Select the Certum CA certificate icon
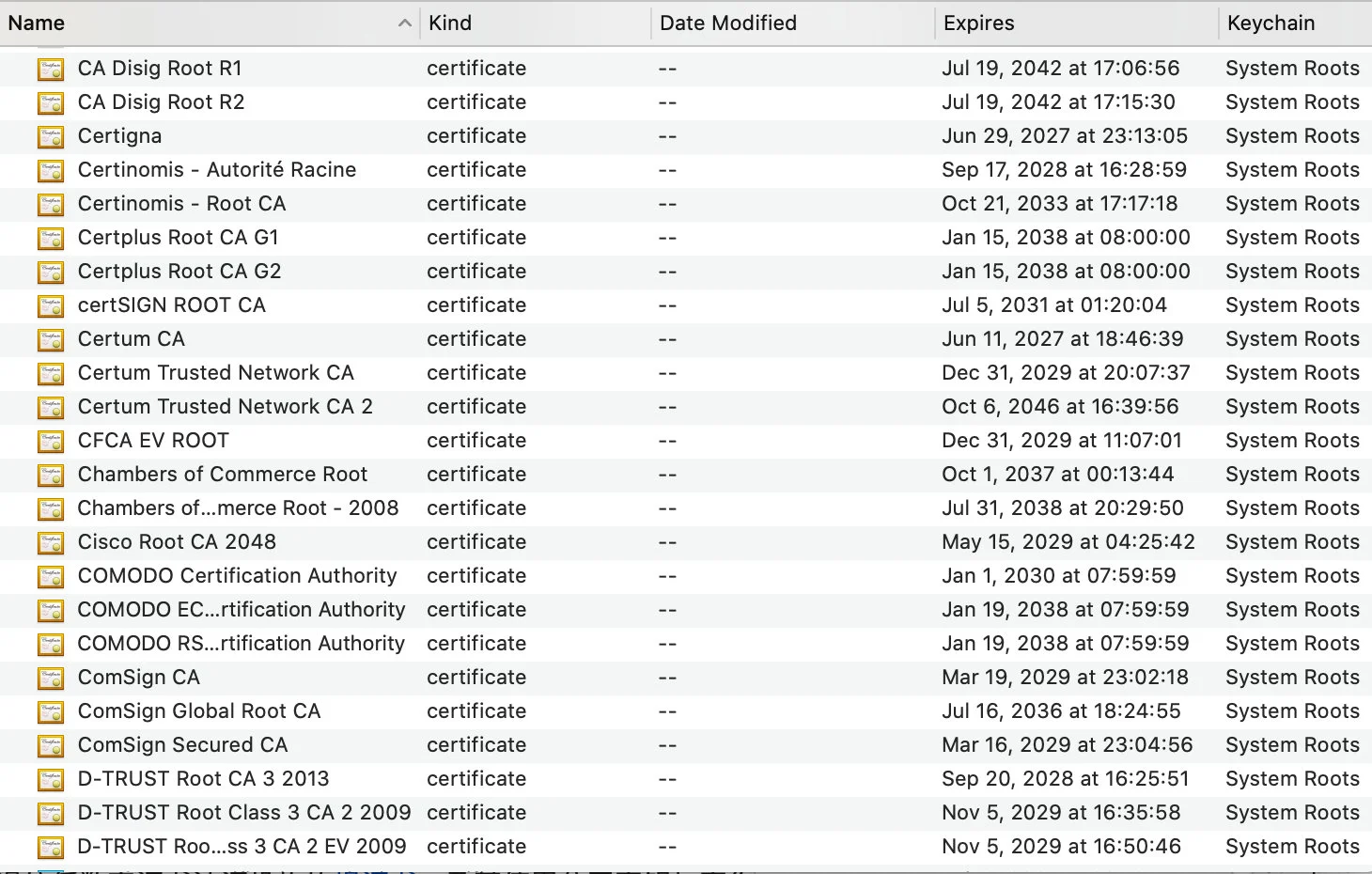Viewport: 1372px width, 874px height. point(51,339)
